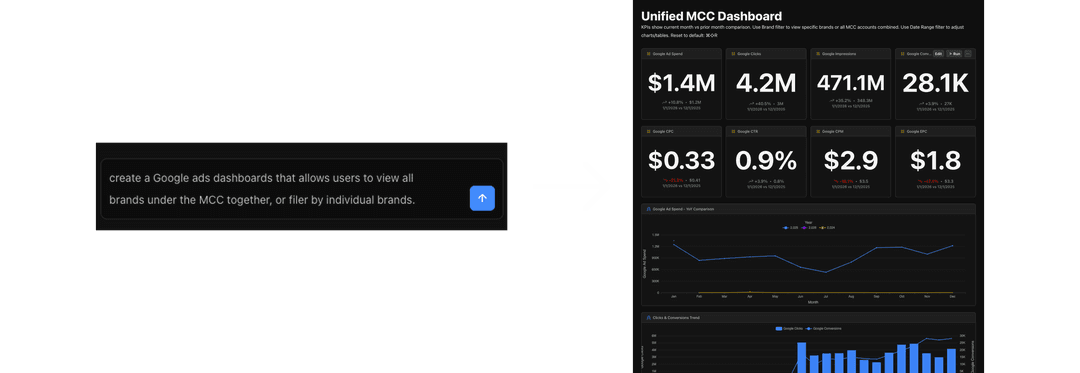
Task: Click the $1.4M Ad Spend value
Action: [681, 83]
